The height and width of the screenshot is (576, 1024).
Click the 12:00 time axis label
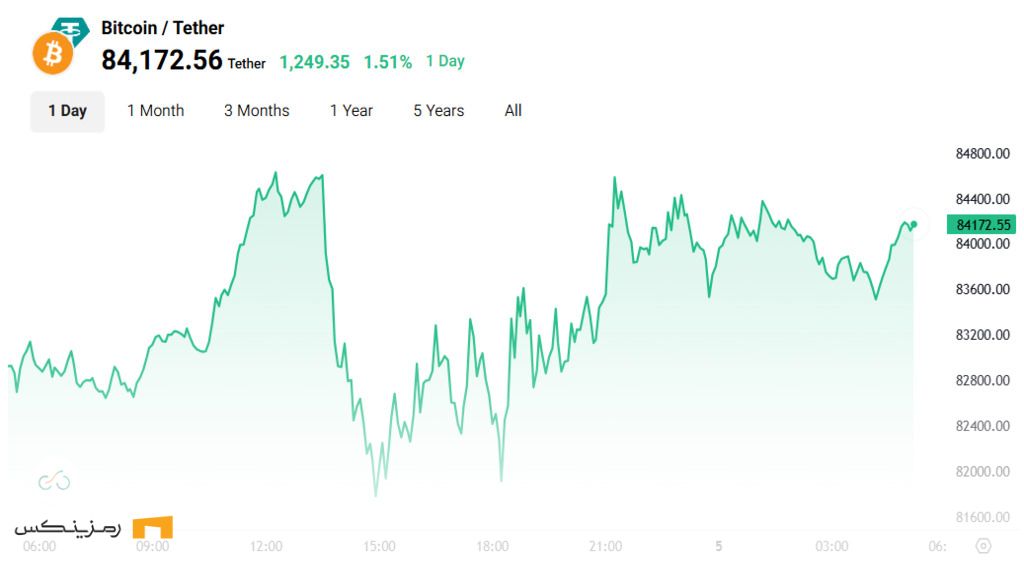coord(266,546)
